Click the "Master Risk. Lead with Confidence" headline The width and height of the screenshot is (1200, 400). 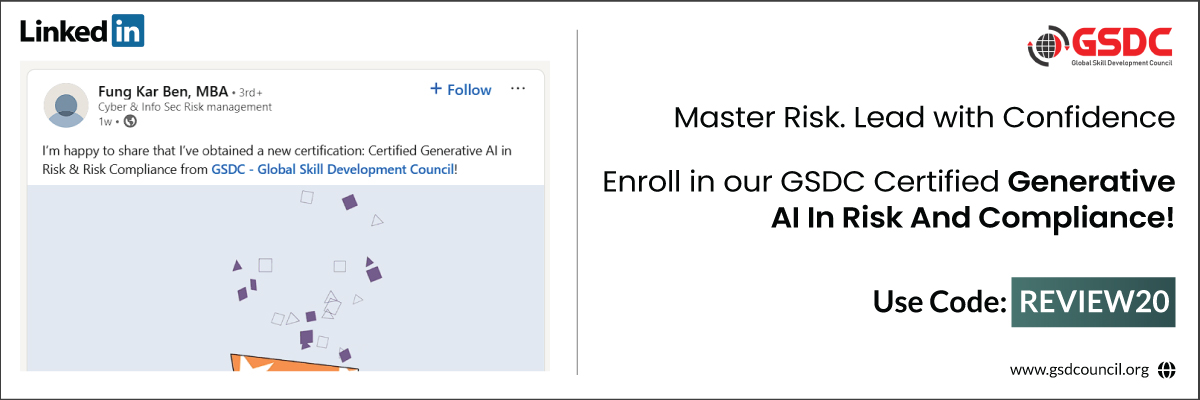click(x=923, y=118)
